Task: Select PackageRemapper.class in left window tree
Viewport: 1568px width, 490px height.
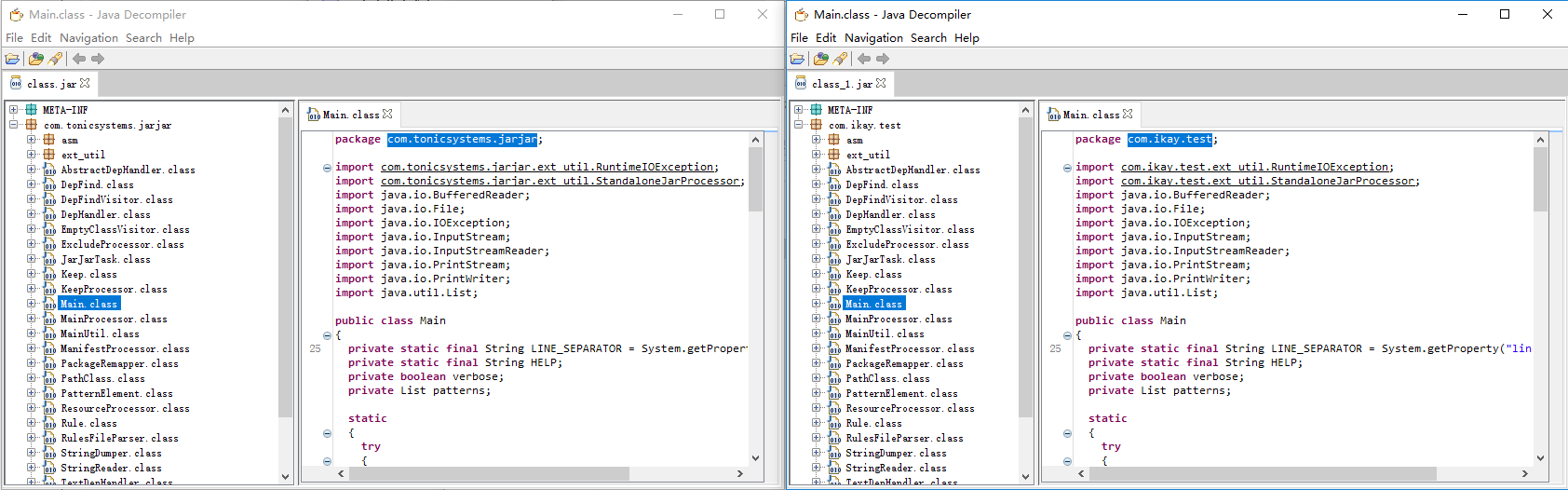Action: (x=119, y=363)
